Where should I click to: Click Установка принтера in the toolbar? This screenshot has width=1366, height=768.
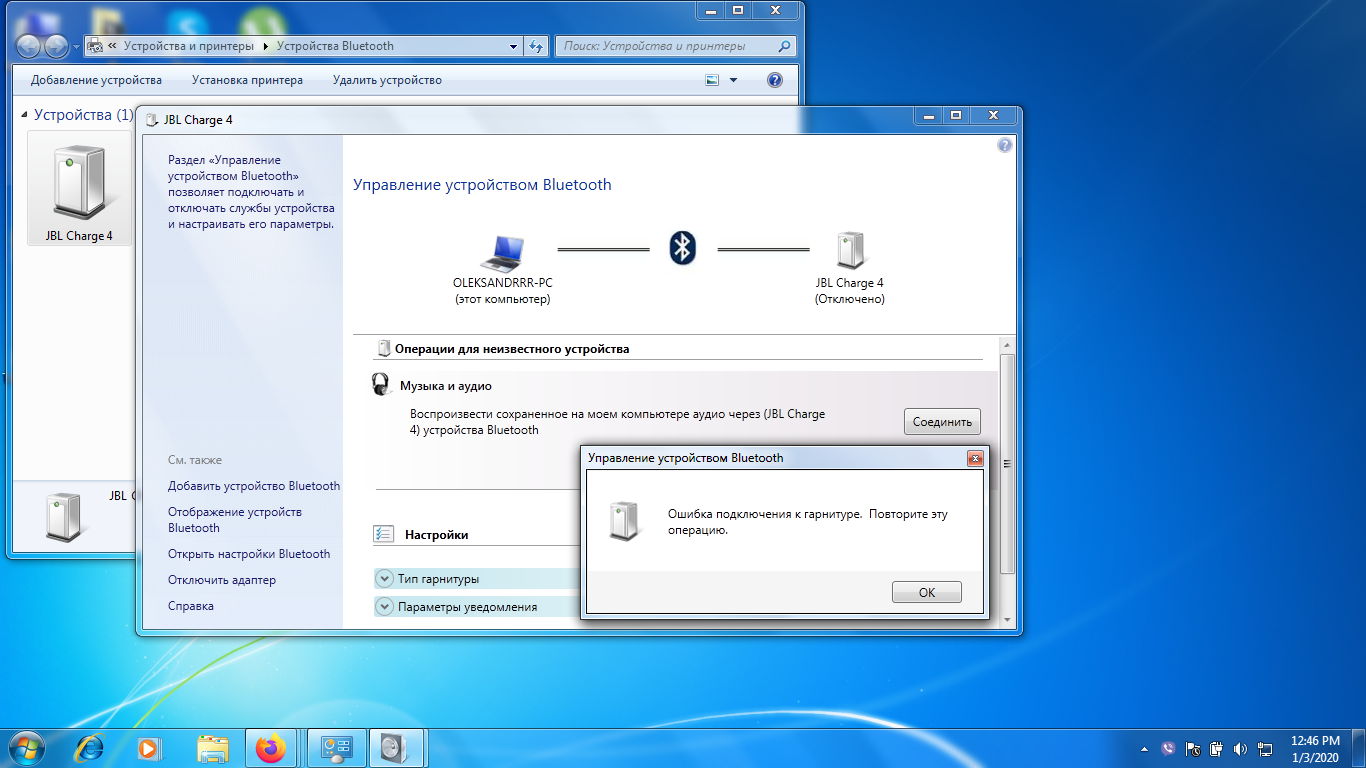(x=247, y=80)
